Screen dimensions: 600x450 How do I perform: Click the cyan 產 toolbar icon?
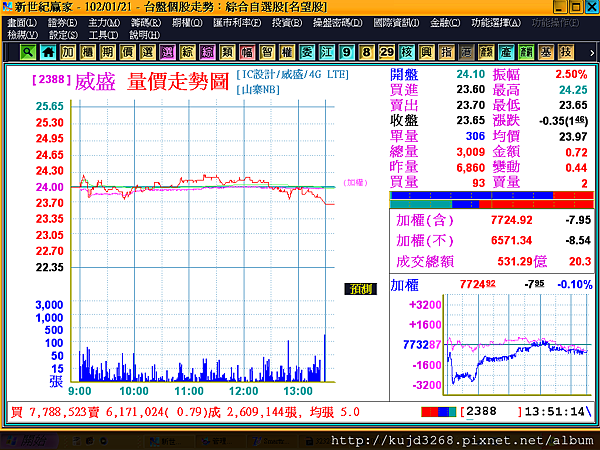click(506, 52)
